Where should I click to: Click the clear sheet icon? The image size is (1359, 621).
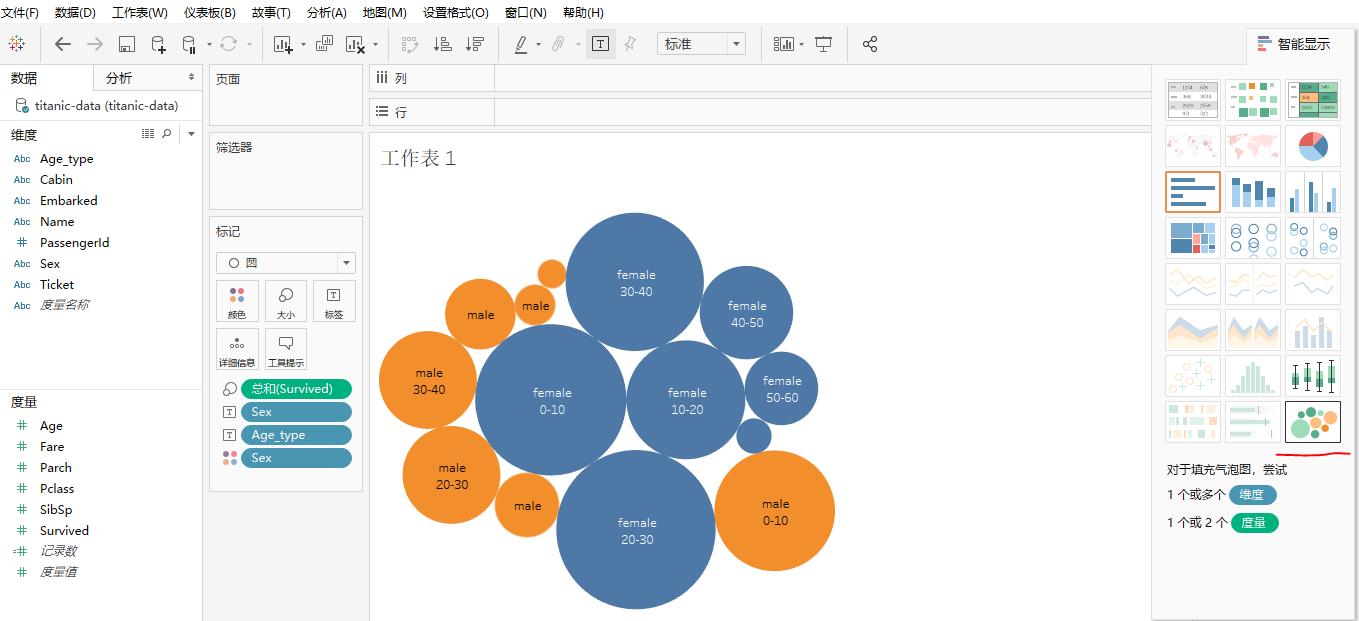(355, 44)
